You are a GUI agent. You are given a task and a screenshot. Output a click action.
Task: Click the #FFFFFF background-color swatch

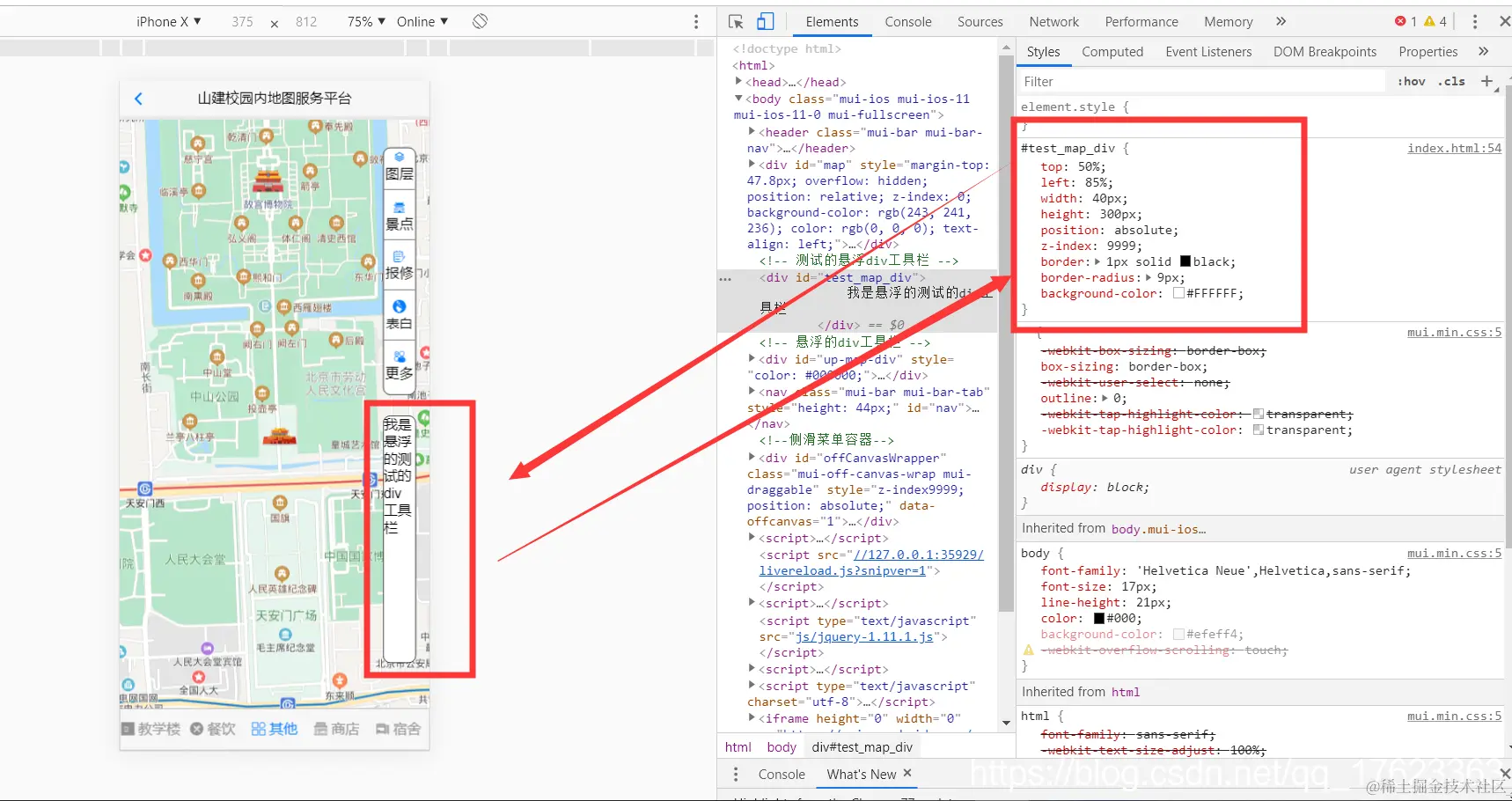(x=1178, y=293)
